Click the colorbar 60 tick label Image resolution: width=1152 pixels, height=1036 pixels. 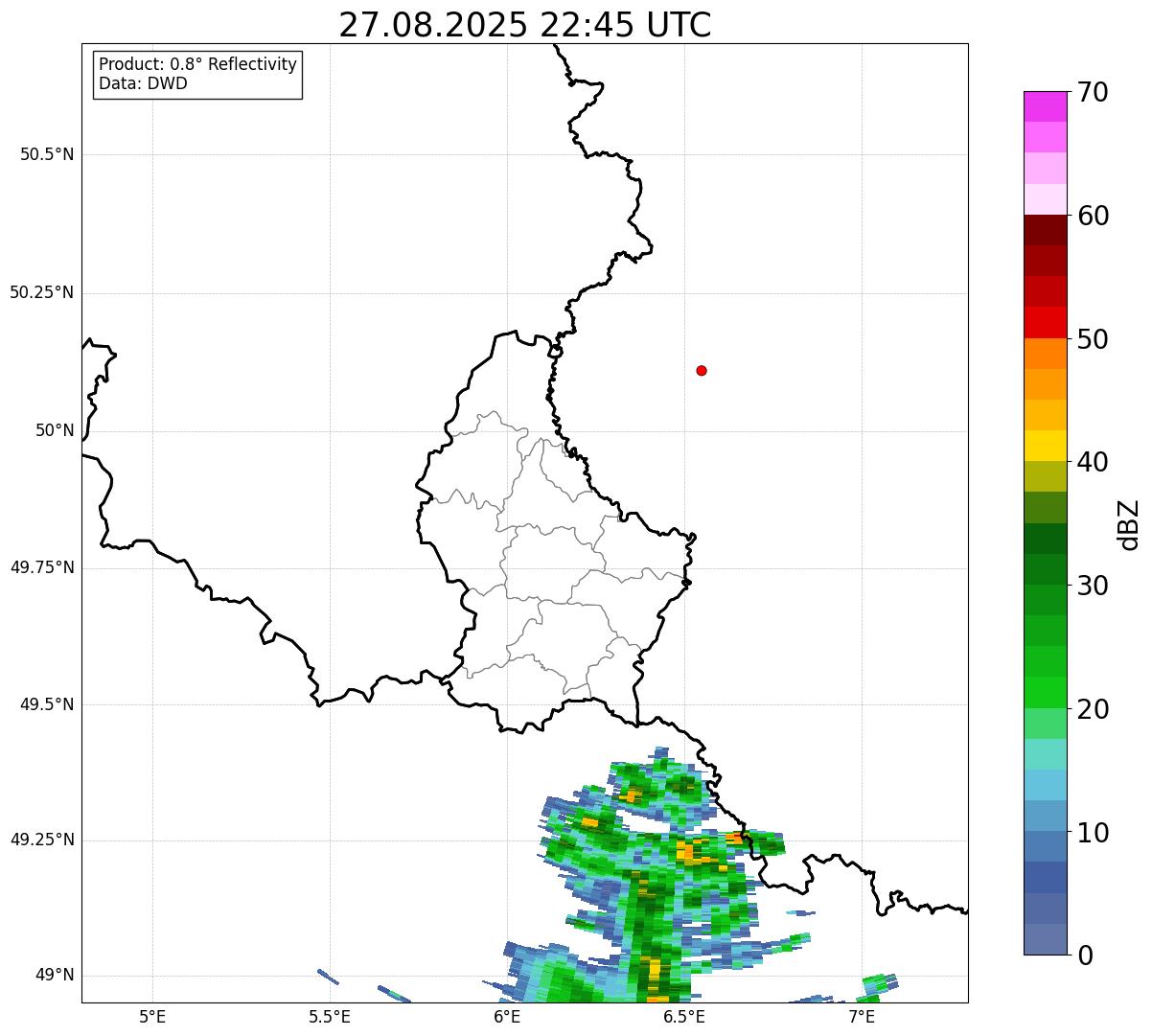click(1093, 216)
